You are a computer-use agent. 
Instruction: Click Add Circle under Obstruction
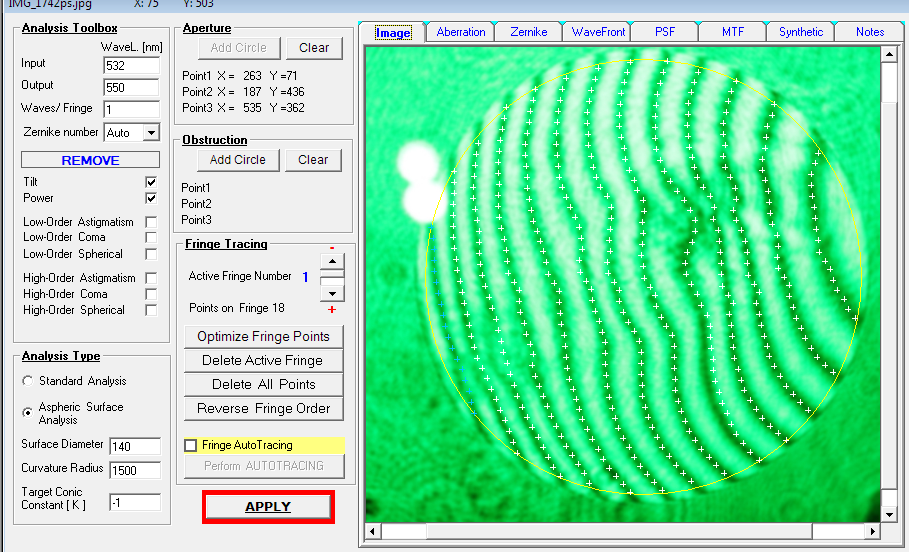tap(238, 160)
